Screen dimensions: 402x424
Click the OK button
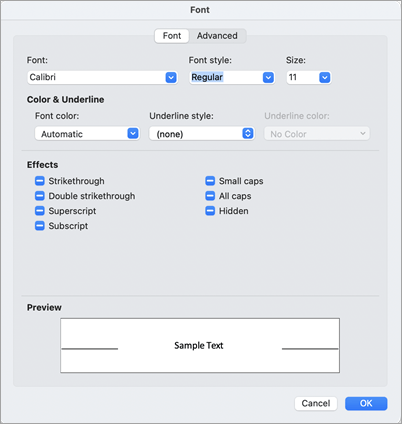tap(366, 403)
